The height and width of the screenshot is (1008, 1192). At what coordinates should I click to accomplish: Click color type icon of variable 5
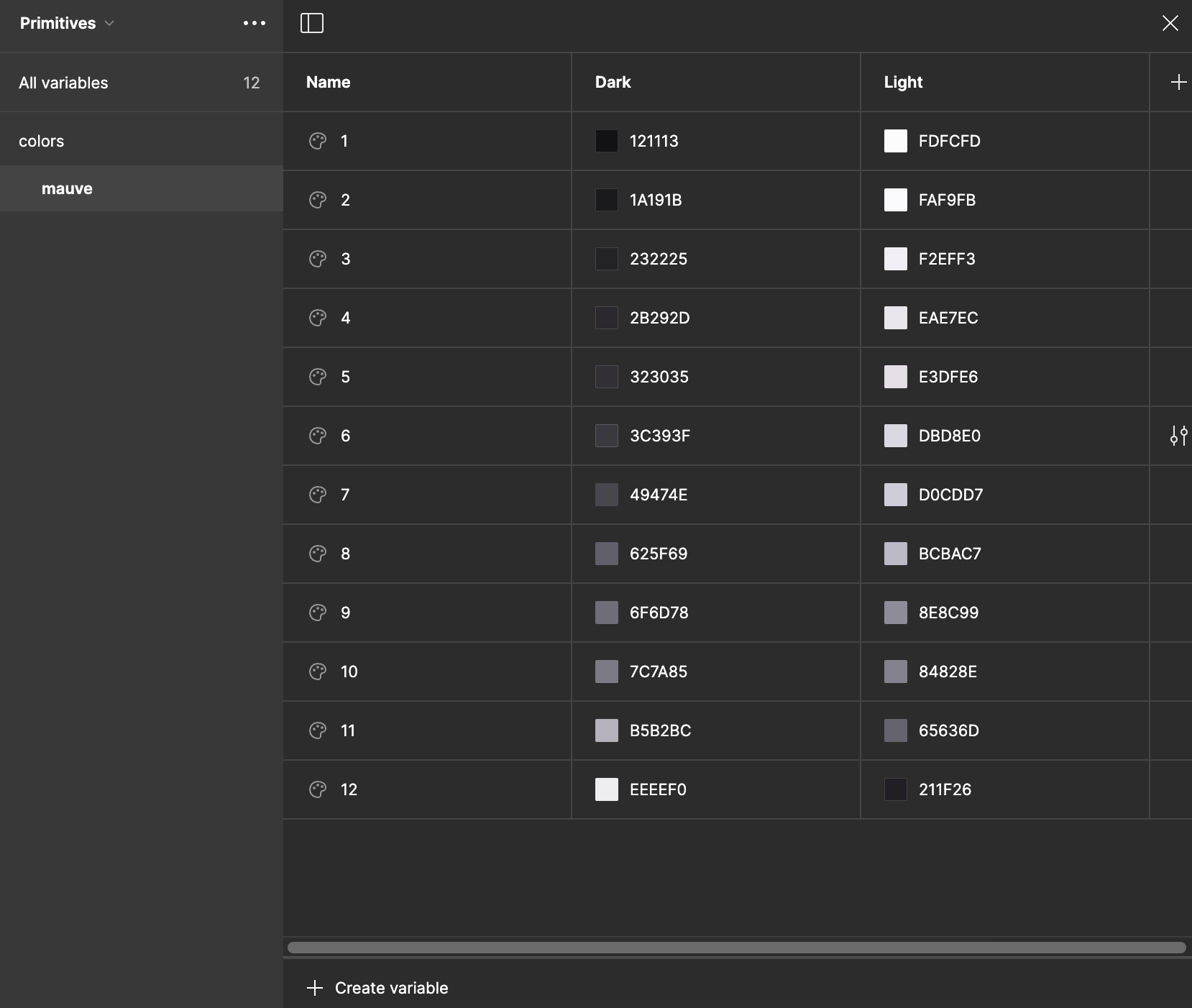(318, 377)
